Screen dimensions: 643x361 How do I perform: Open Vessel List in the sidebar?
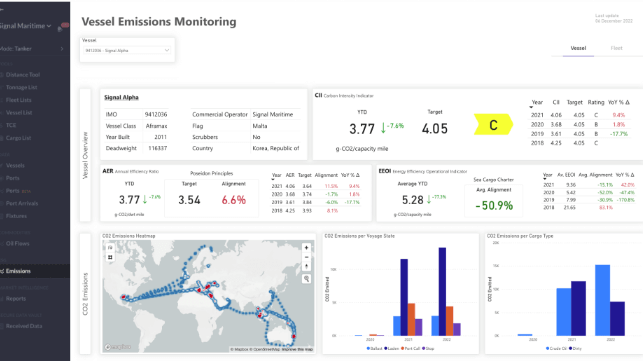point(19,113)
